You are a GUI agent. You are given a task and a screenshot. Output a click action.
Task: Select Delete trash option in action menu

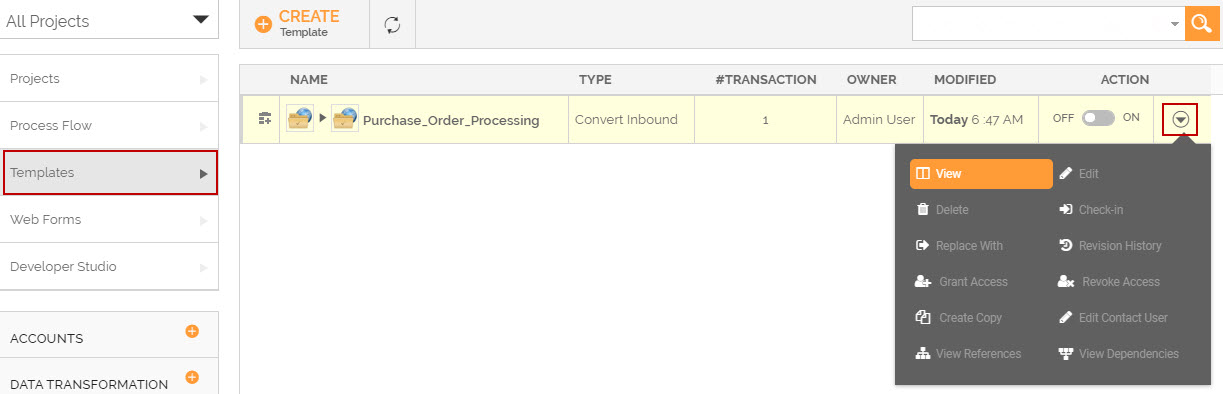(x=943, y=210)
